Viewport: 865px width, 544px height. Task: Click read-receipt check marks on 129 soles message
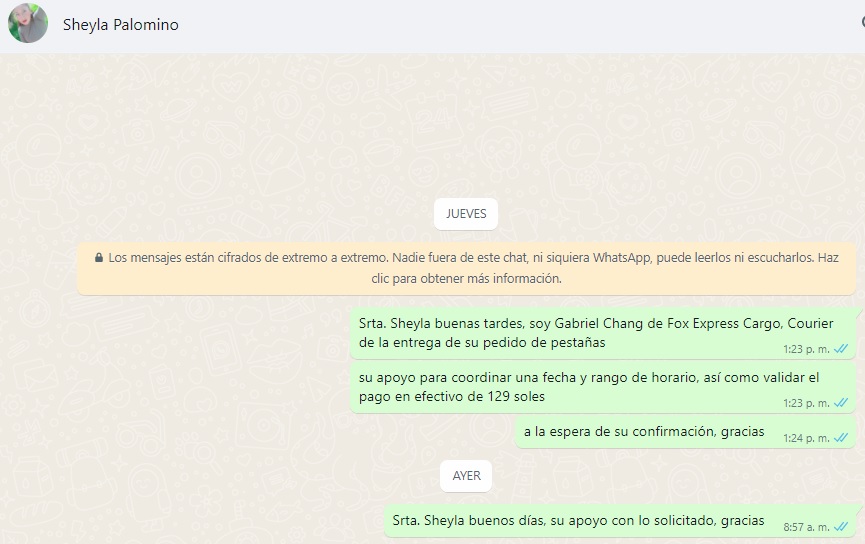[x=841, y=403]
